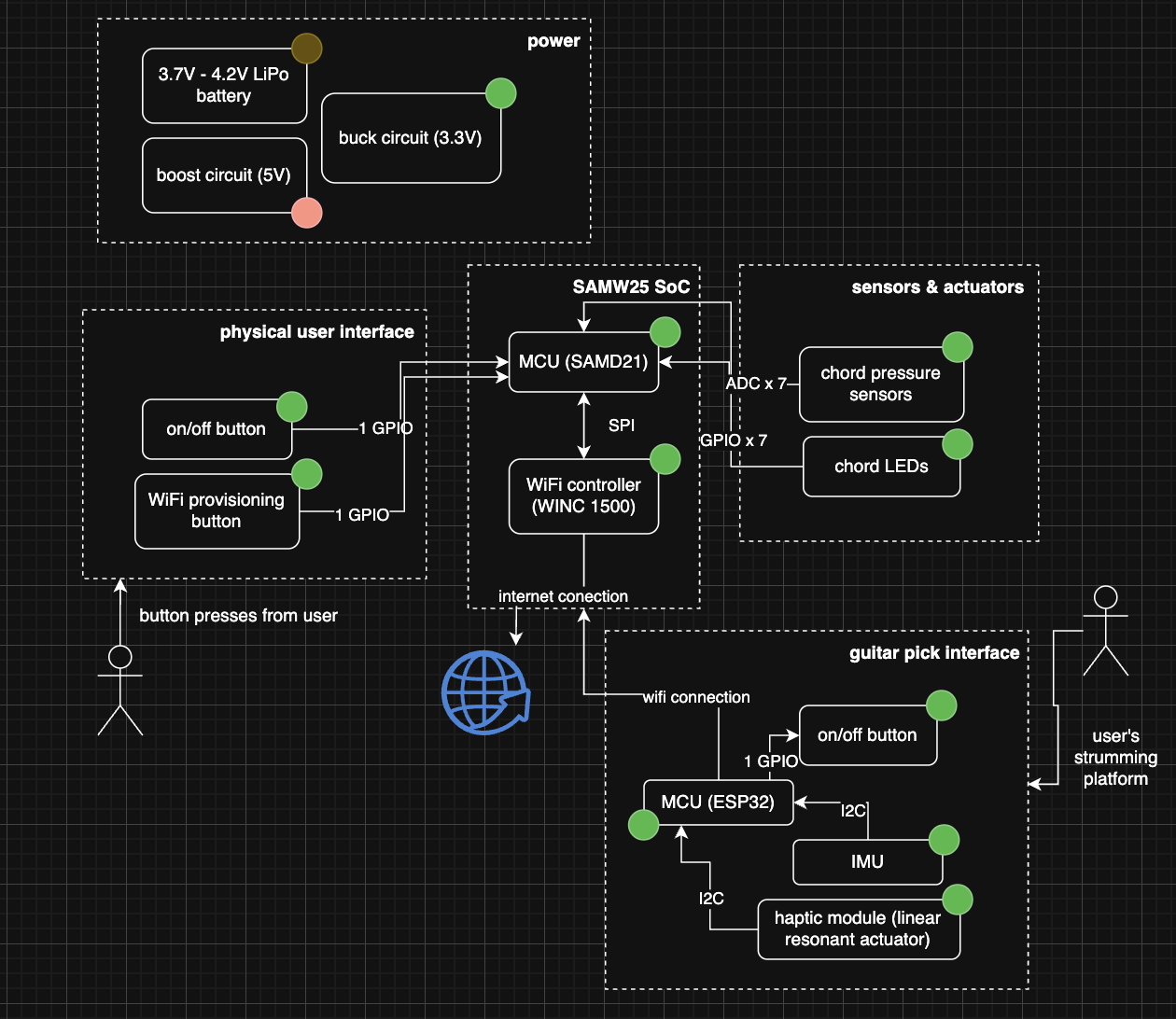Select the physical user interface label

pos(317,331)
